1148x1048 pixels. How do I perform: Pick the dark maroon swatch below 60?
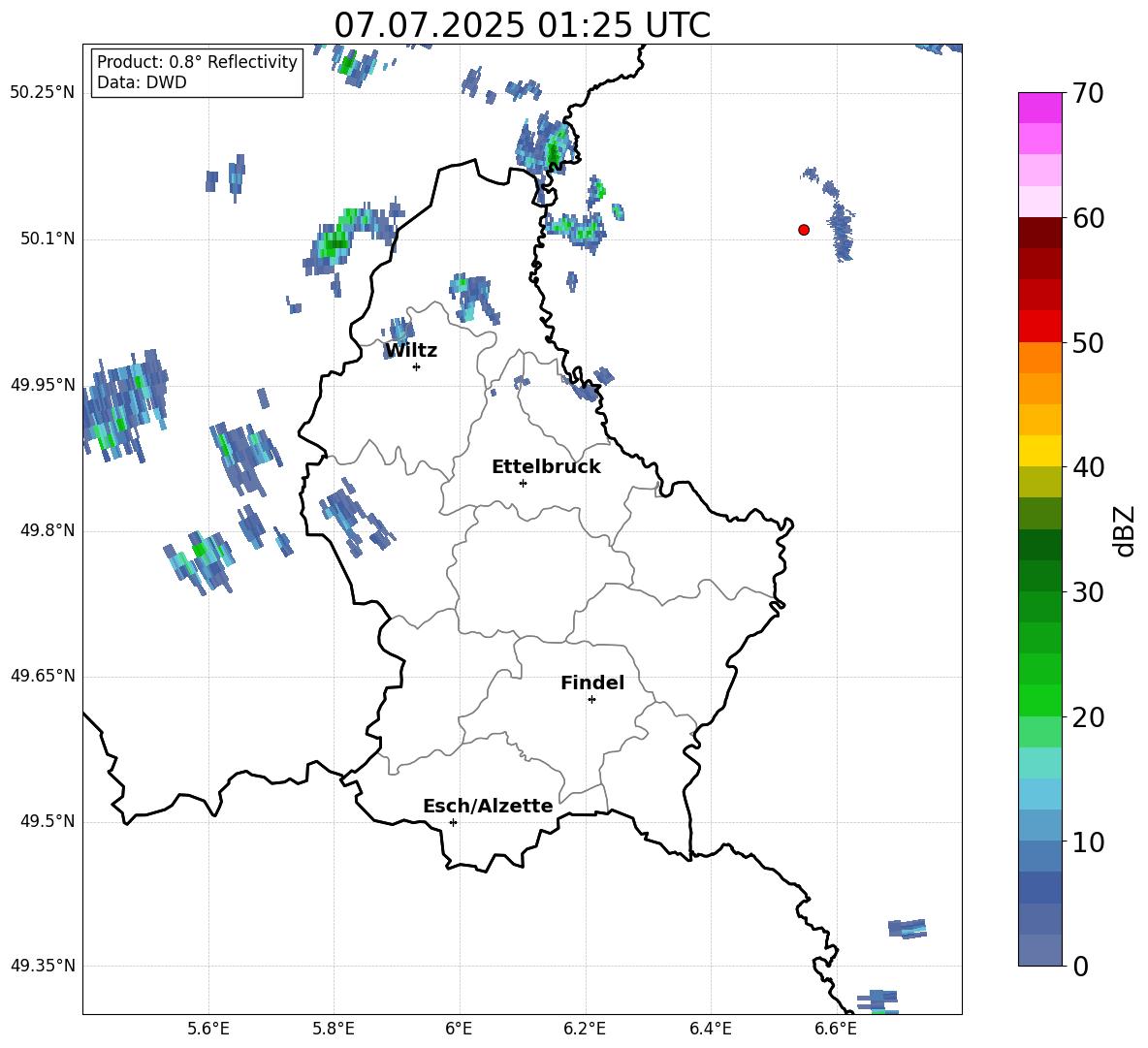(x=1040, y=233)
